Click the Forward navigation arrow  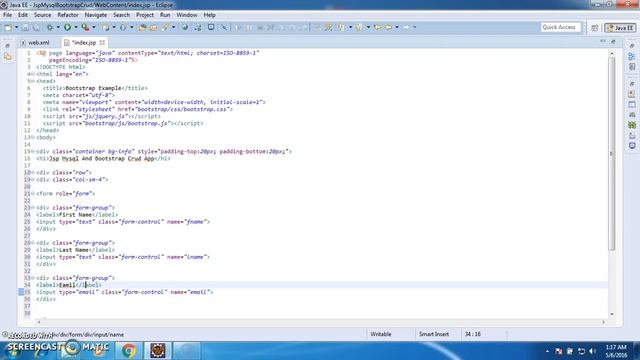coord(407,27)
